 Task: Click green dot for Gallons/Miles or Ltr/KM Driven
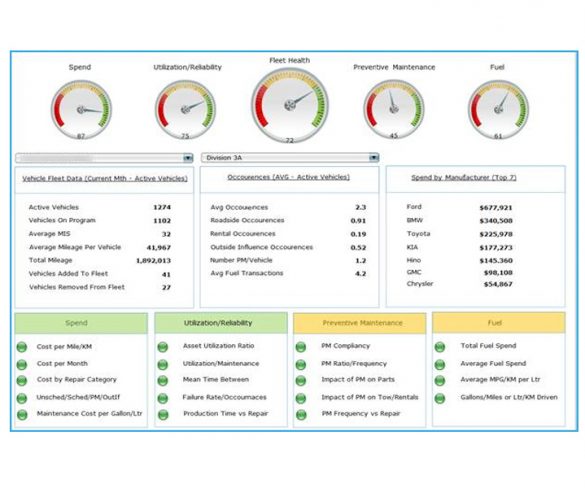point(440,398)
